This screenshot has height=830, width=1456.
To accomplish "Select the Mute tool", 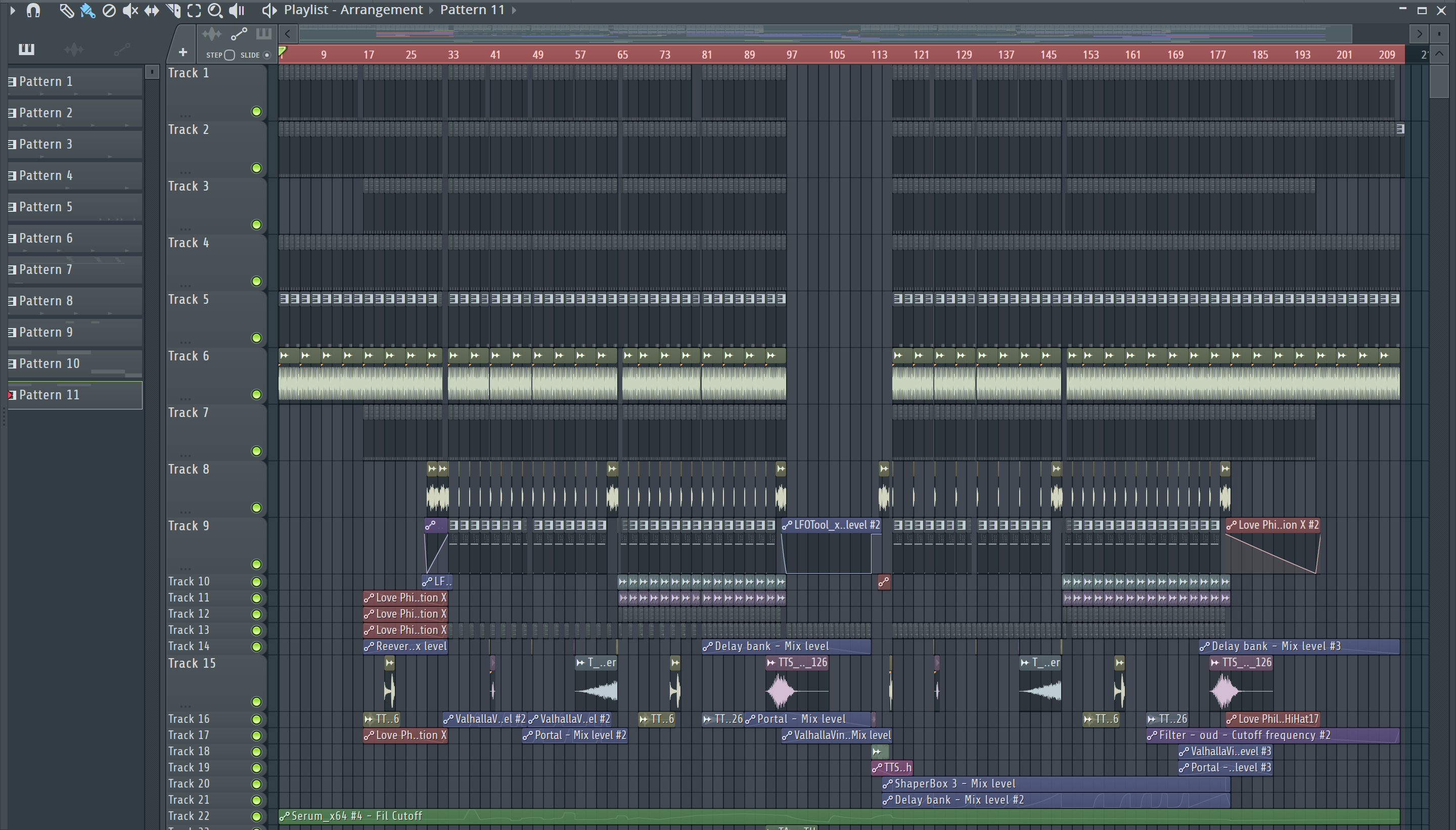I will click(x=130, y=10).
